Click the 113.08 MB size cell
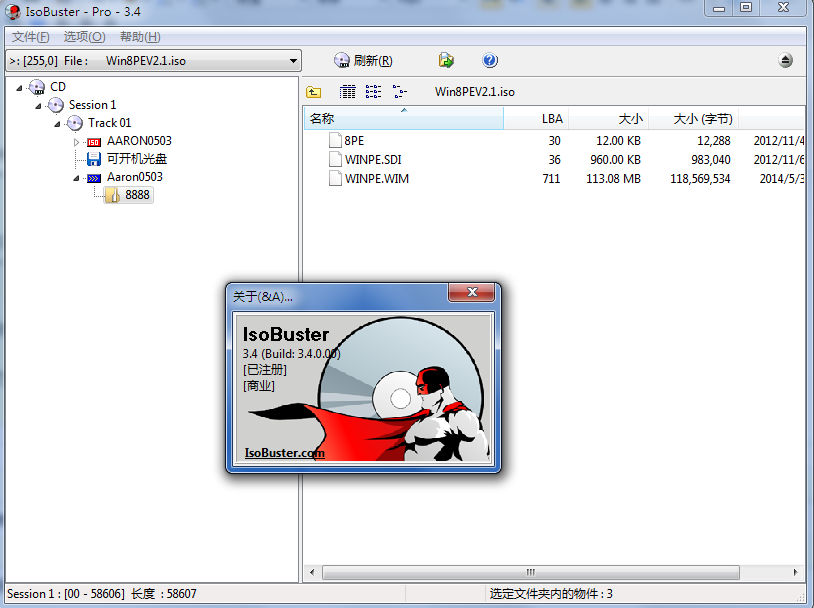The image size is (814, 608). (613, 179)
